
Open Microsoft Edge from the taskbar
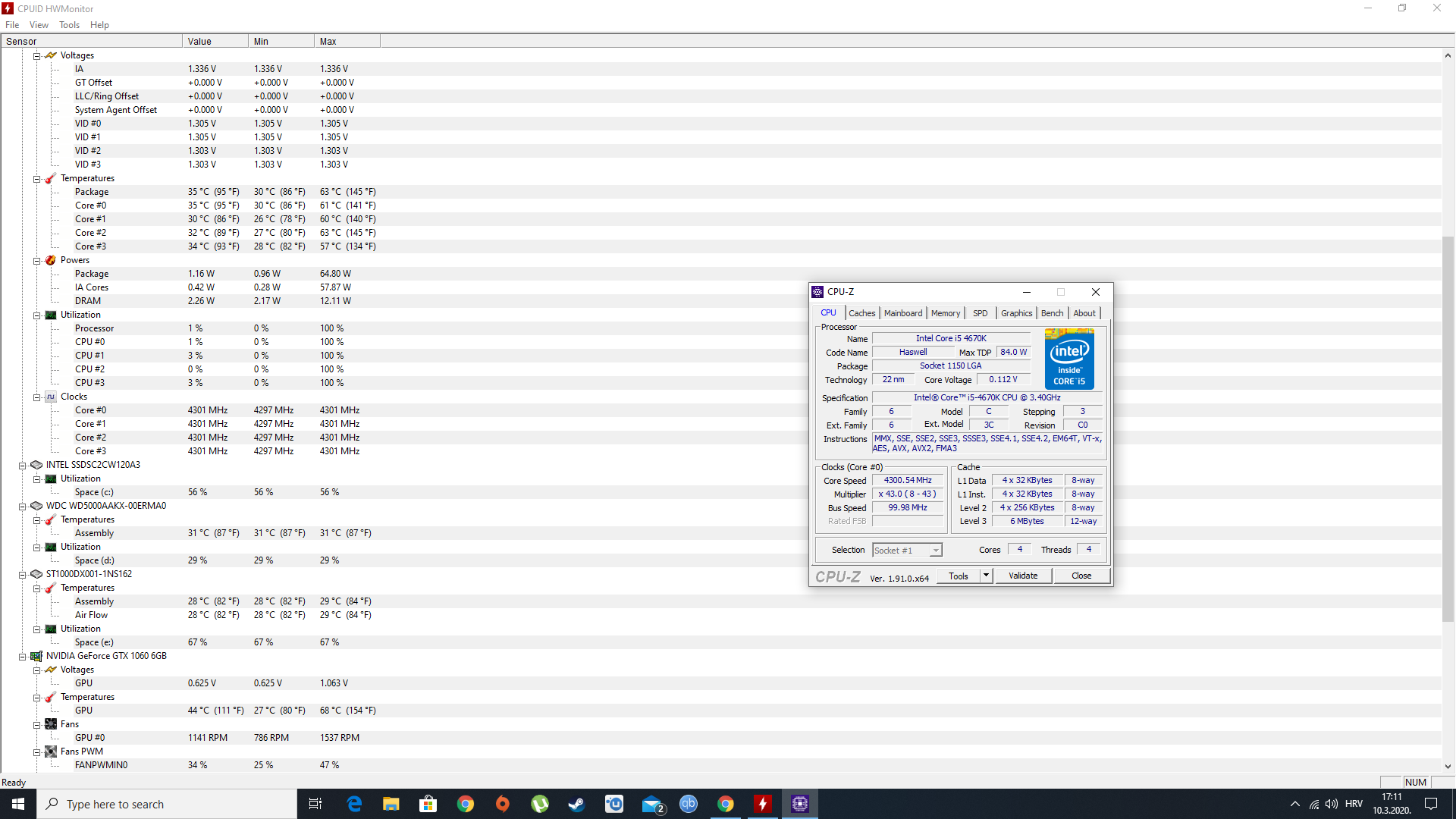354,804
